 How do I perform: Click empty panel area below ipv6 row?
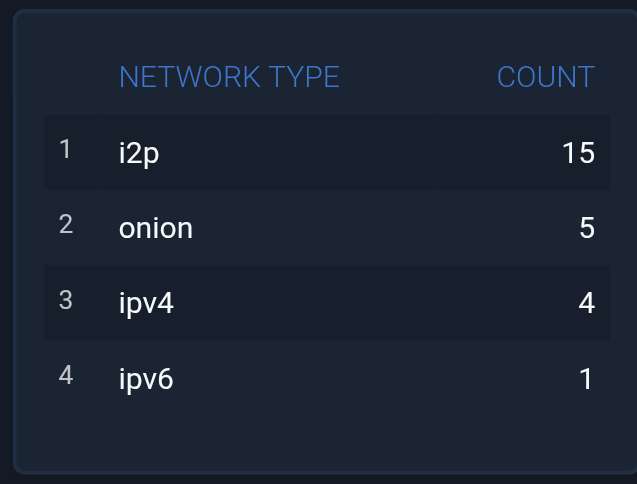pos(327,438)
